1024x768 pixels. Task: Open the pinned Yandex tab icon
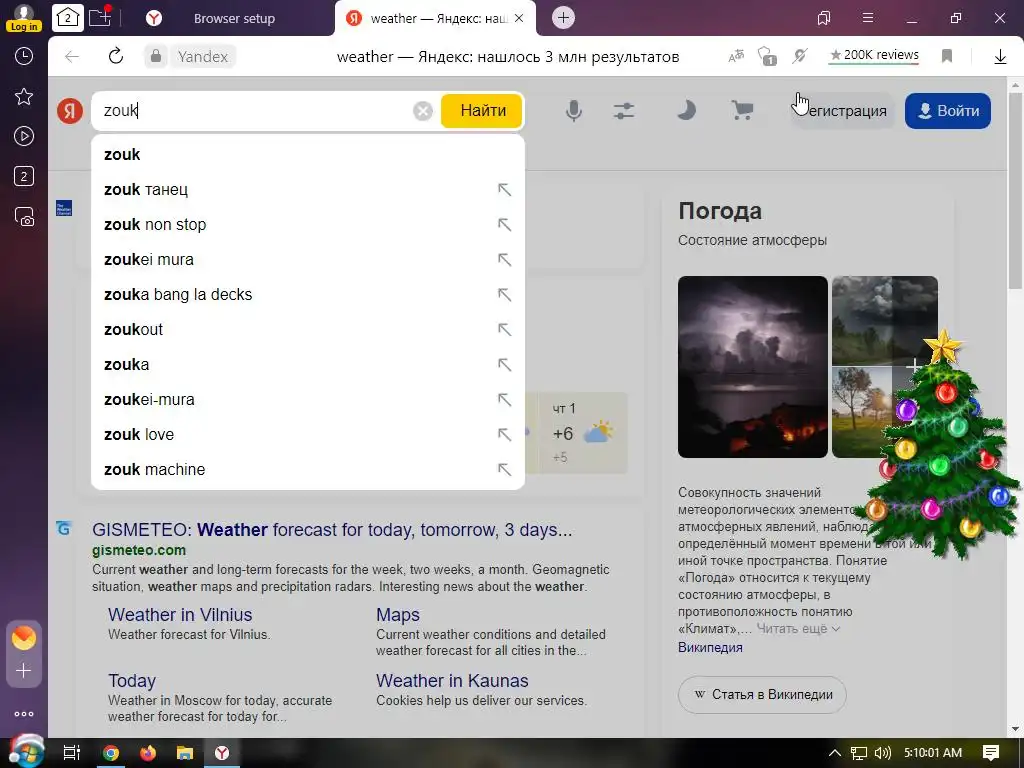(153, 18)
